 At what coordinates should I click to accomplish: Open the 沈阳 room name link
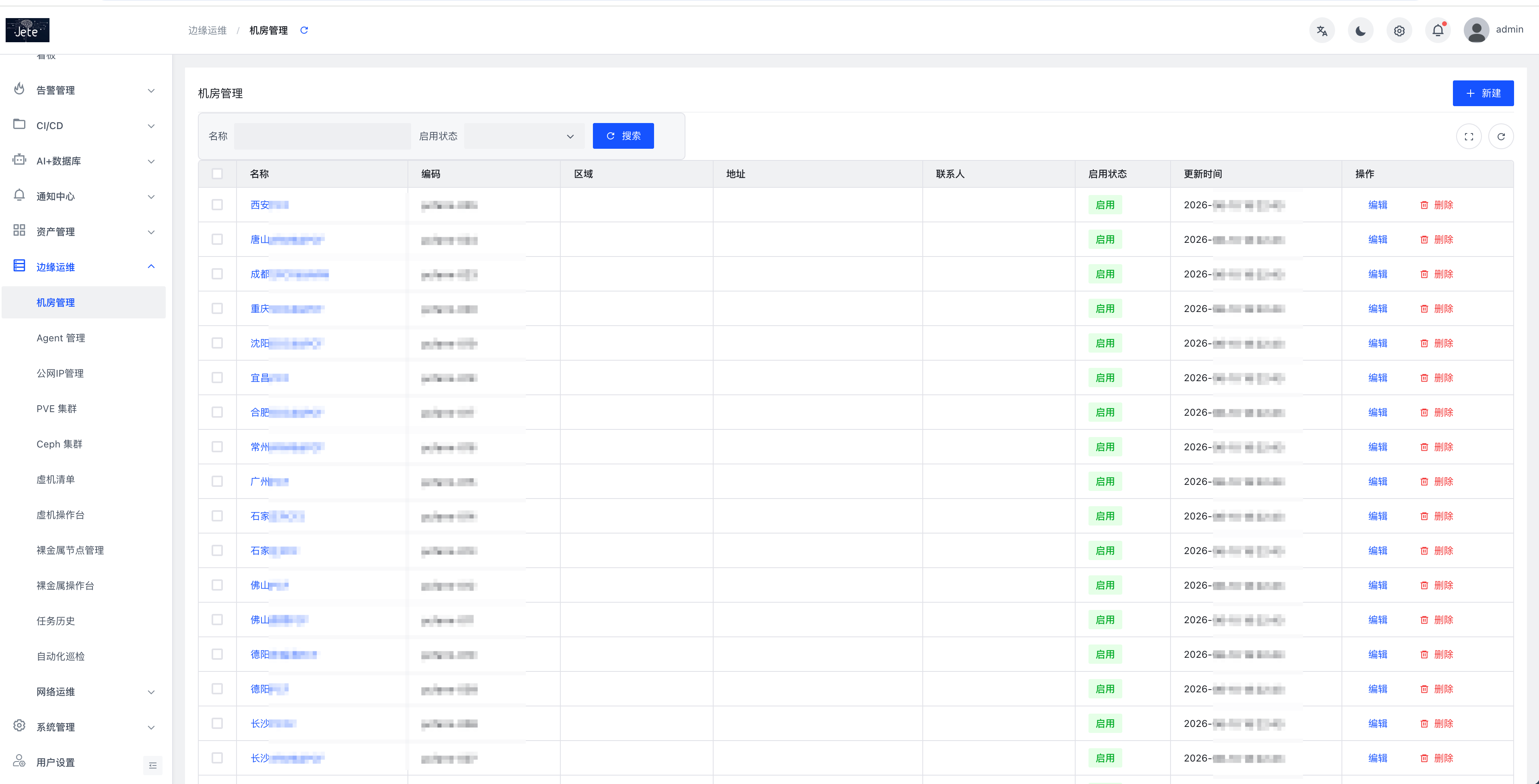(287, 343)
